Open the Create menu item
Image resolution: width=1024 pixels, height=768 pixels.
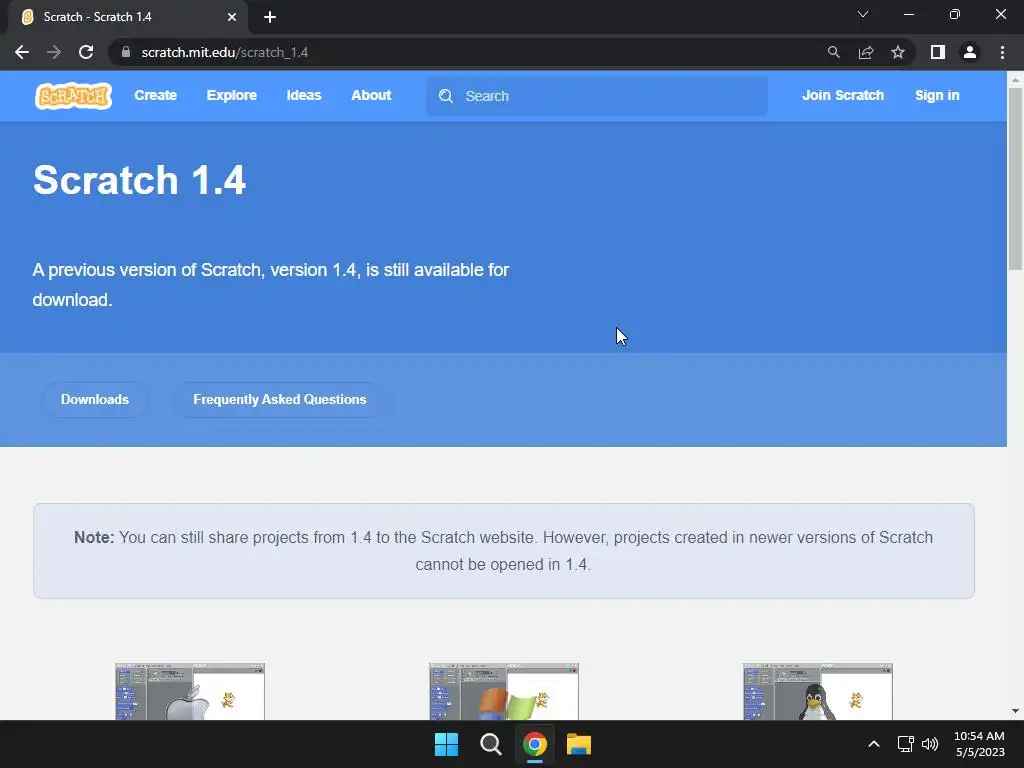point(155,95)
